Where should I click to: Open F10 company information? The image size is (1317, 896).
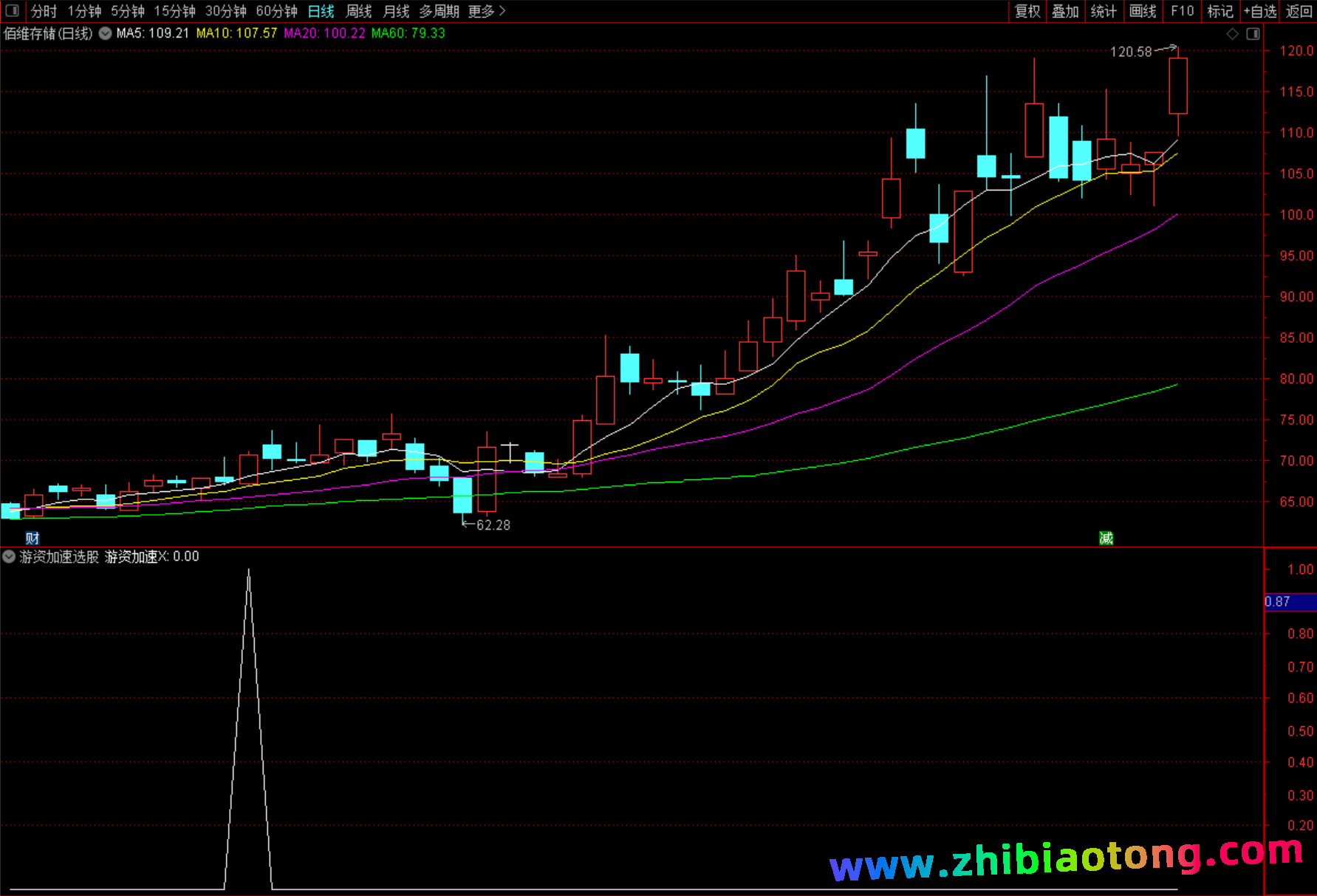1182,11
